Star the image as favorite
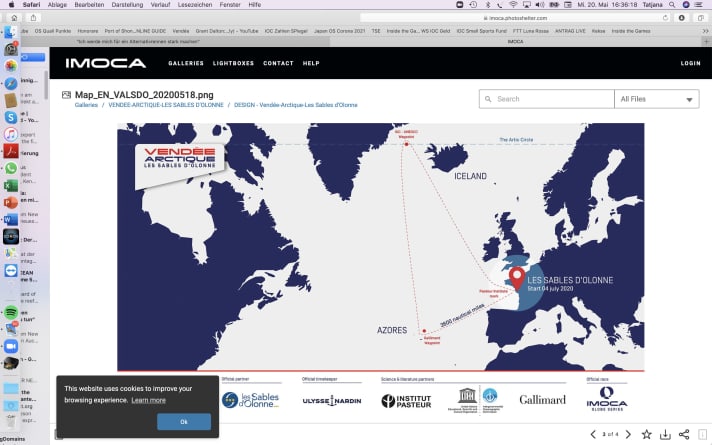 (x=647, y=435)
